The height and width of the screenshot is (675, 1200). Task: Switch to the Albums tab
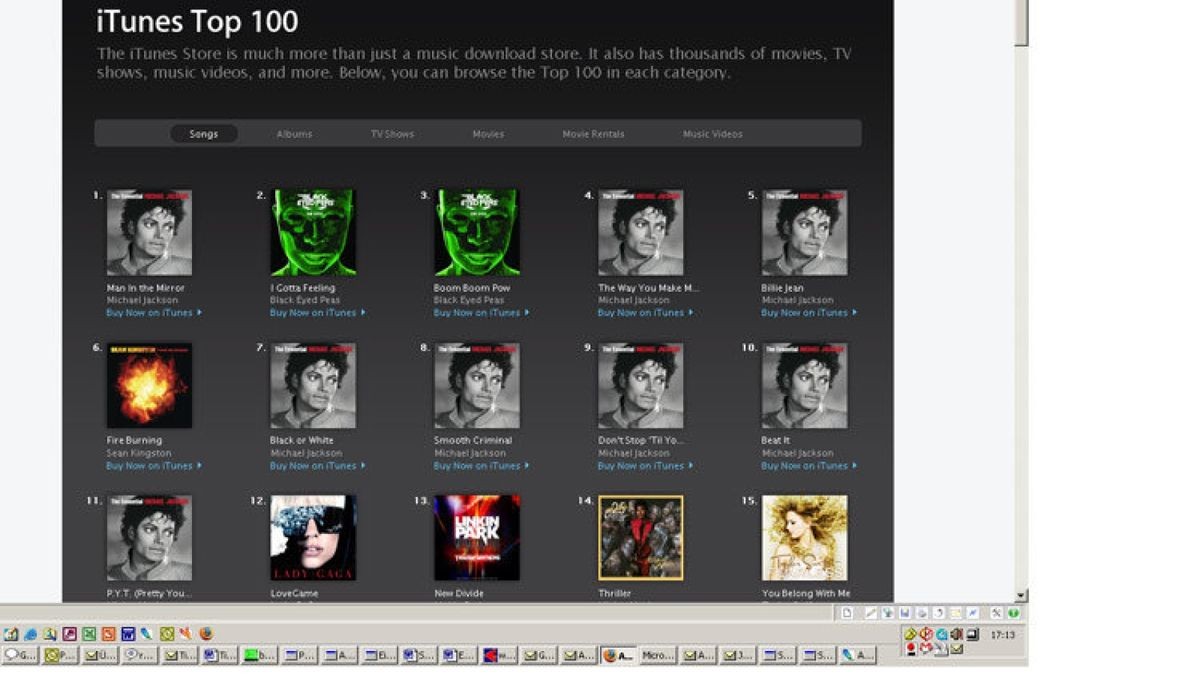coord(294,134)
